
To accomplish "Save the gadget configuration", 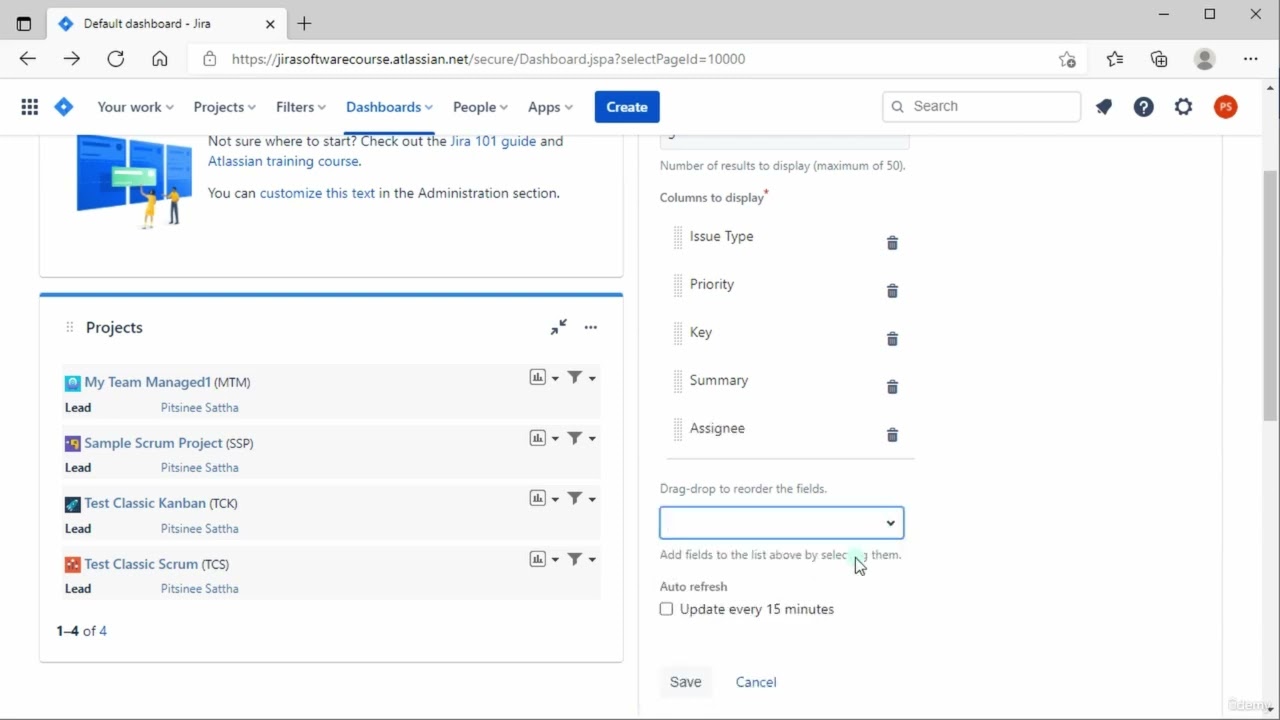I will point(685,682).
